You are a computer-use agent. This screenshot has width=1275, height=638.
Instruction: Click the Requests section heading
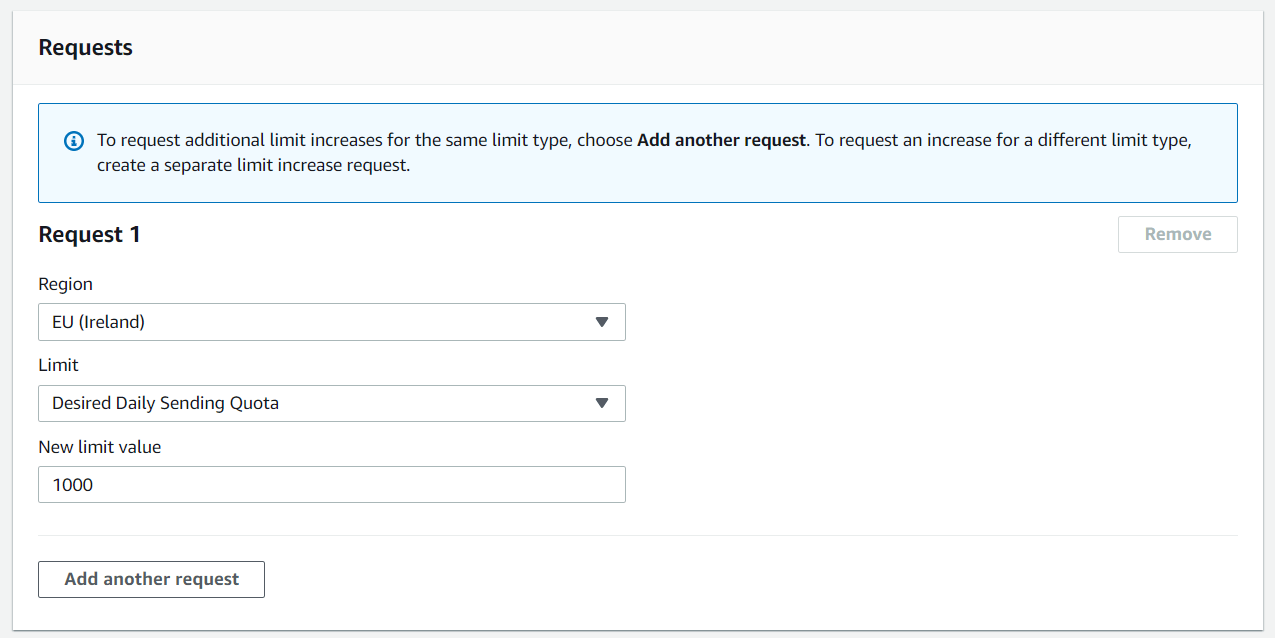click(85, 47)
